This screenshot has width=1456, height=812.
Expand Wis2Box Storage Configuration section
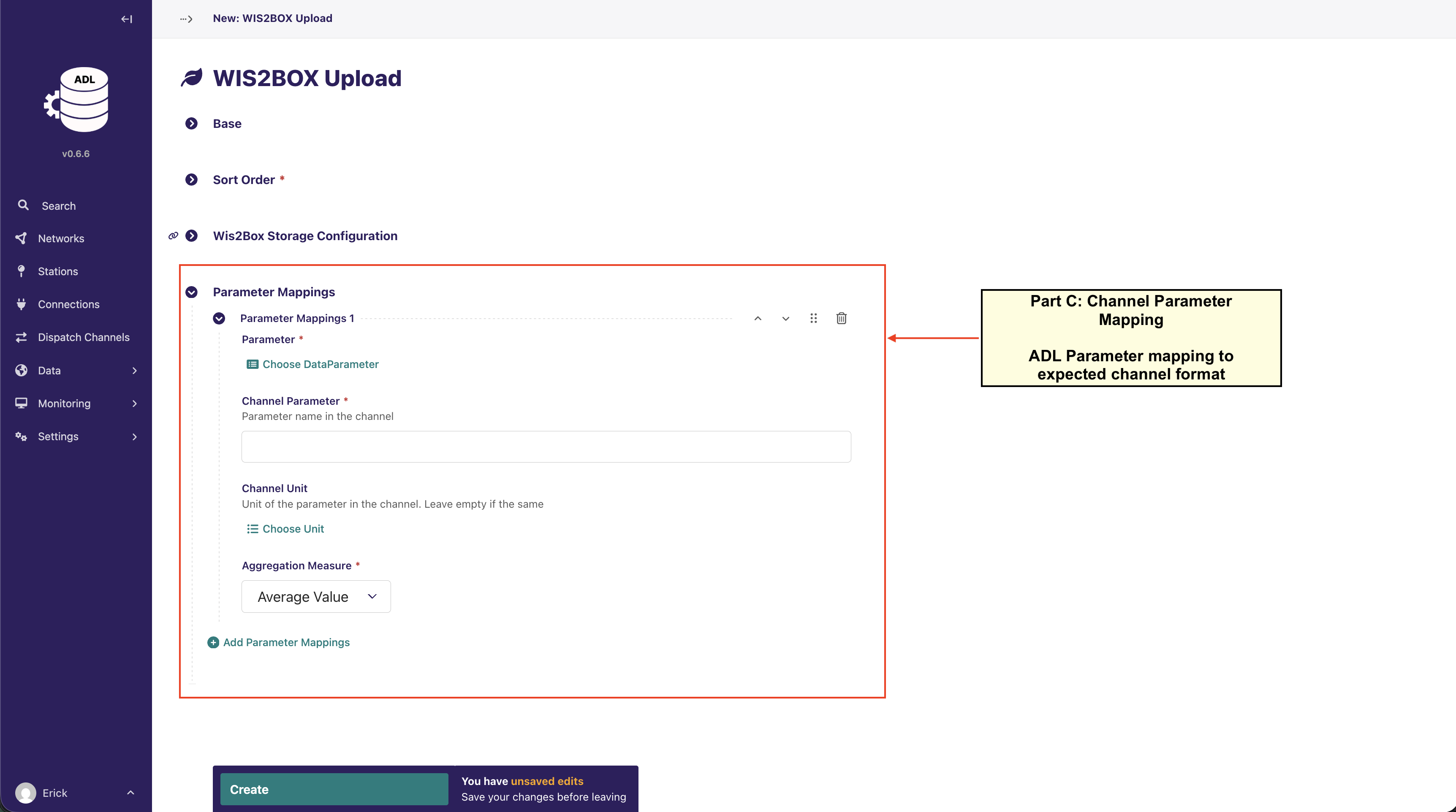(192, 235)
